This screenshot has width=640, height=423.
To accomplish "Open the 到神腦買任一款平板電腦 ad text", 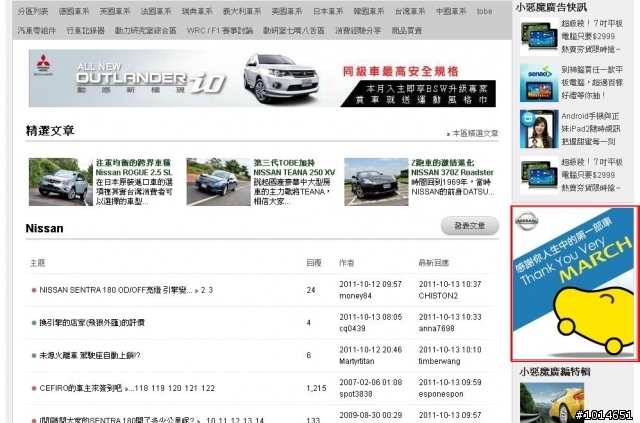I will pos(592,82).
